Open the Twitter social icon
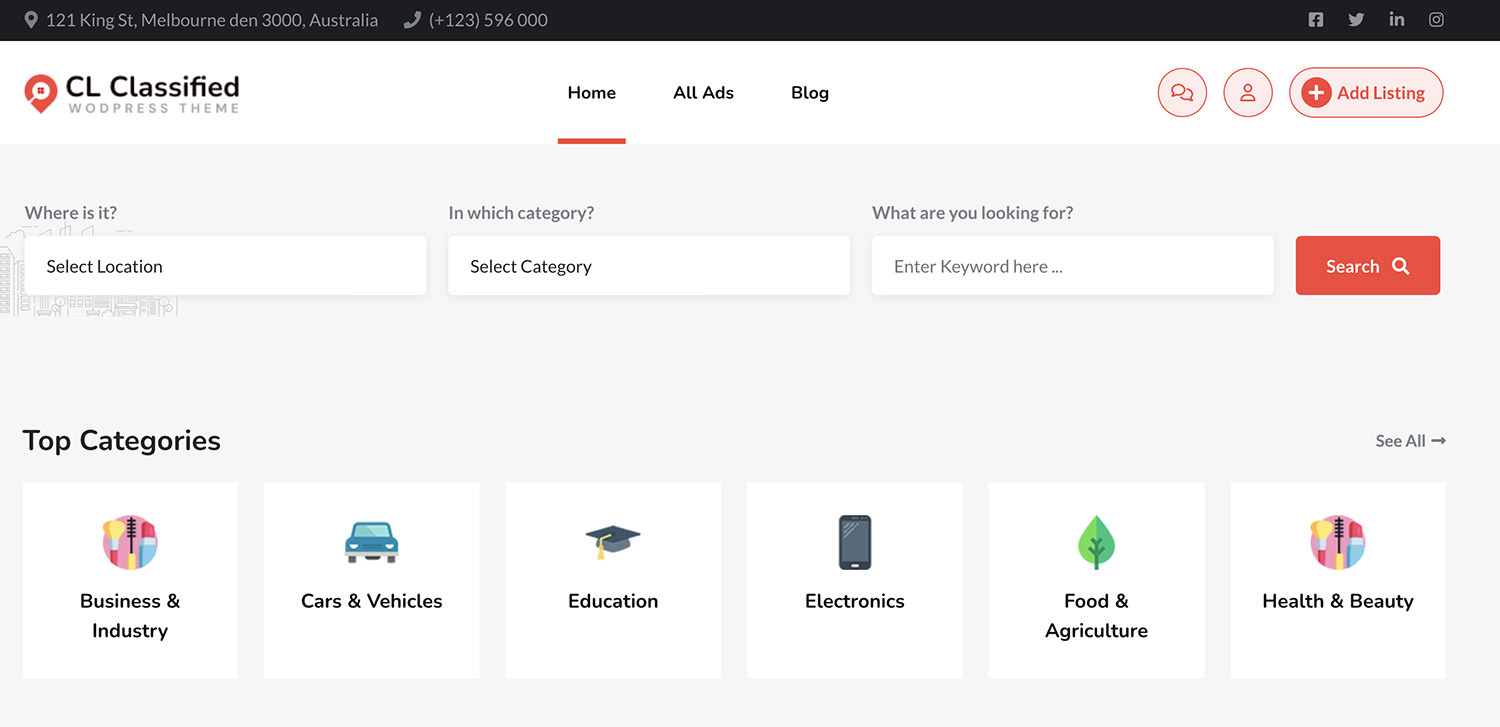 (x=1356, y=20)
